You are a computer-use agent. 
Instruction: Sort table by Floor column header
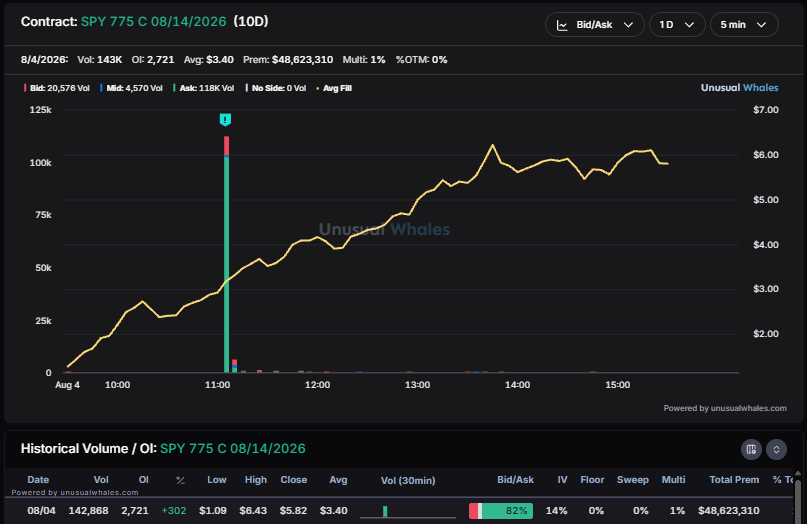[x=592, y=480]
